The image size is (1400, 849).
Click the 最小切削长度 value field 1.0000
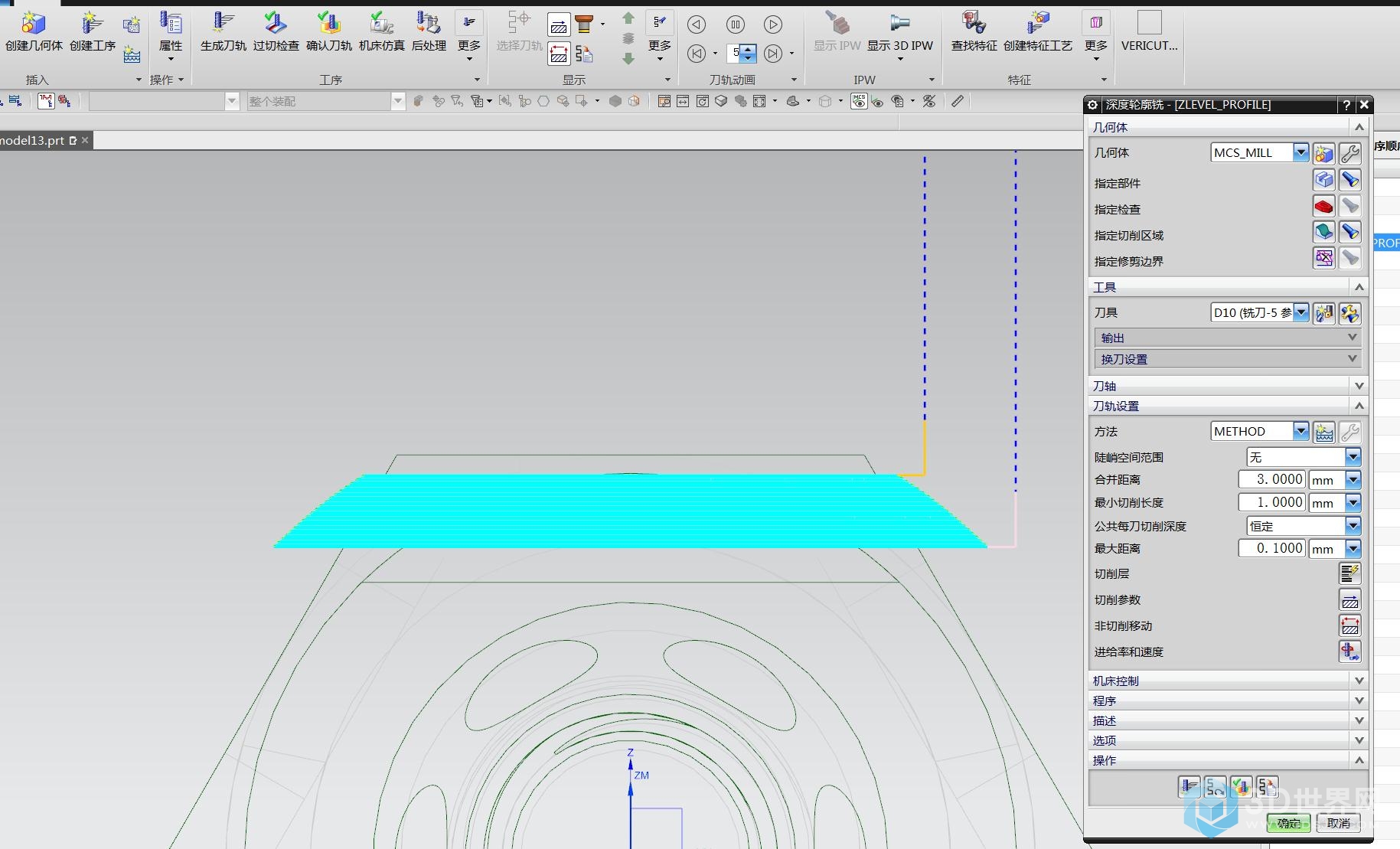pos(1271,502)
